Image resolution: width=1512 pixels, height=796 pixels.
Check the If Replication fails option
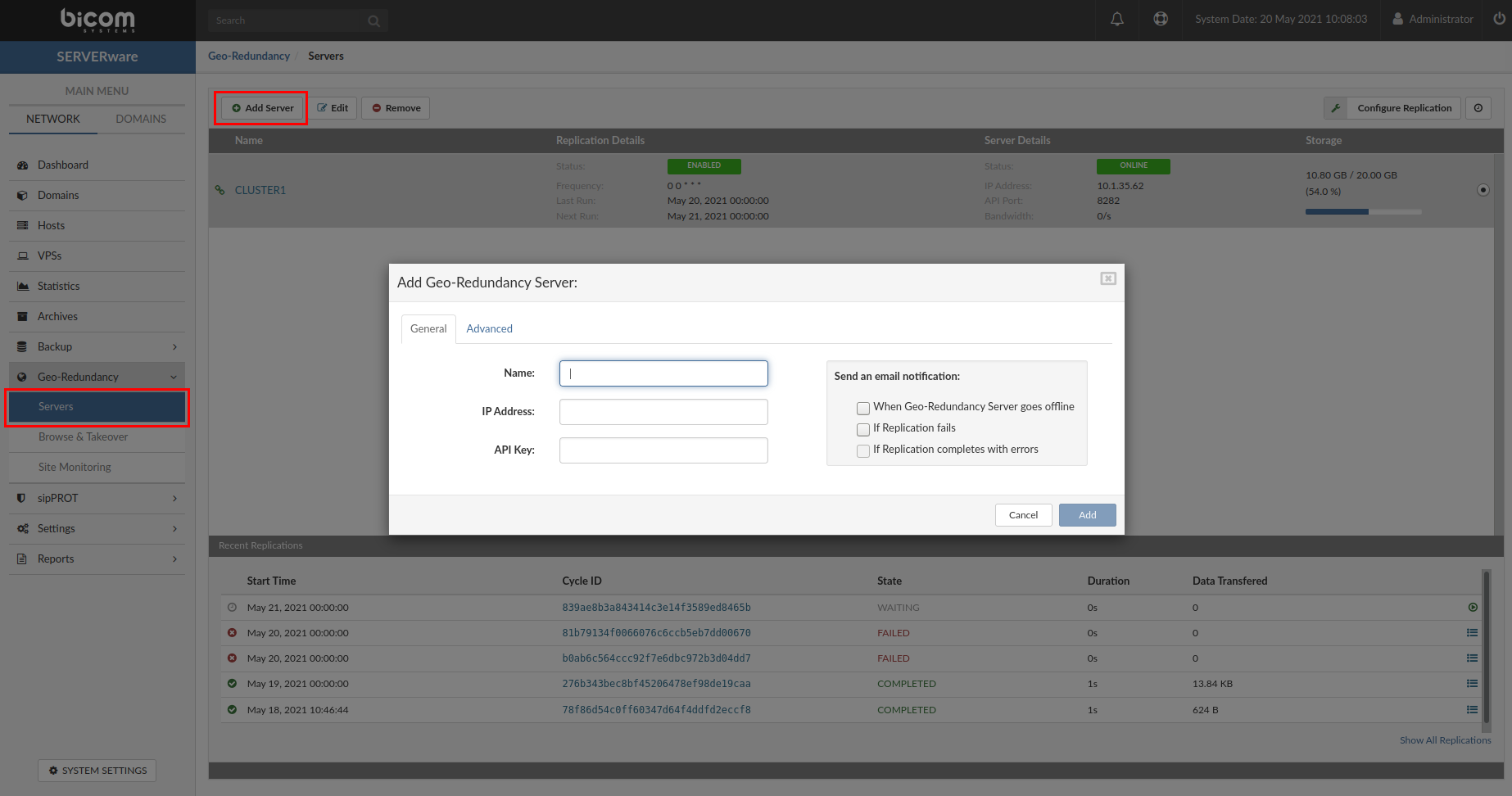coord(862,429)
